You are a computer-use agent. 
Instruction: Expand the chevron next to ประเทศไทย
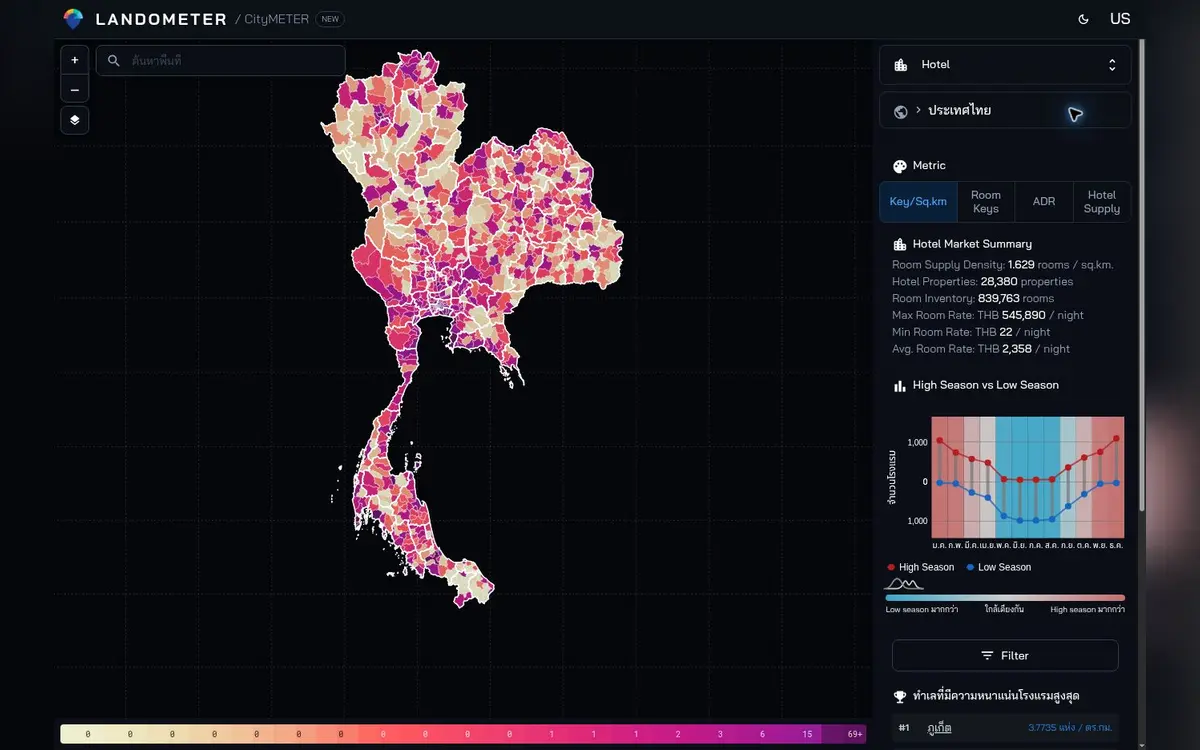(x=918, y=110)
